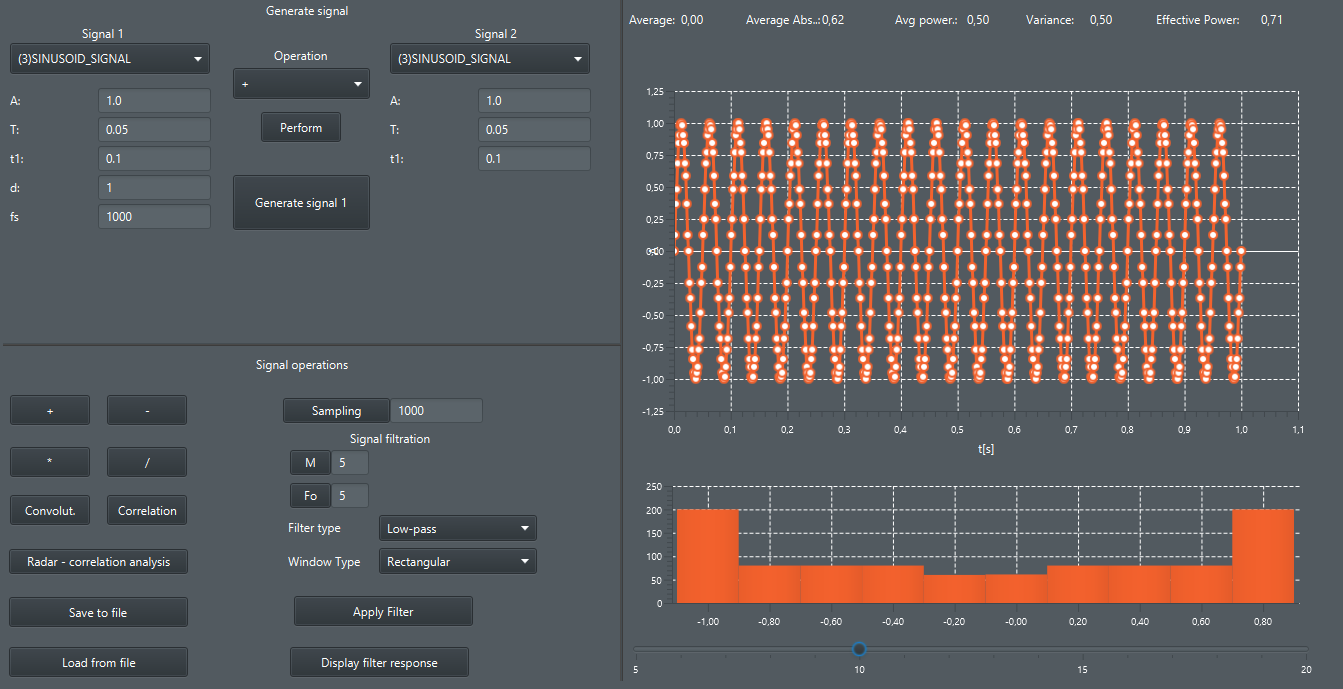The width and height of the screenshot is (1343, 689).
Task: Run signal Sampling
Action: 336,410
